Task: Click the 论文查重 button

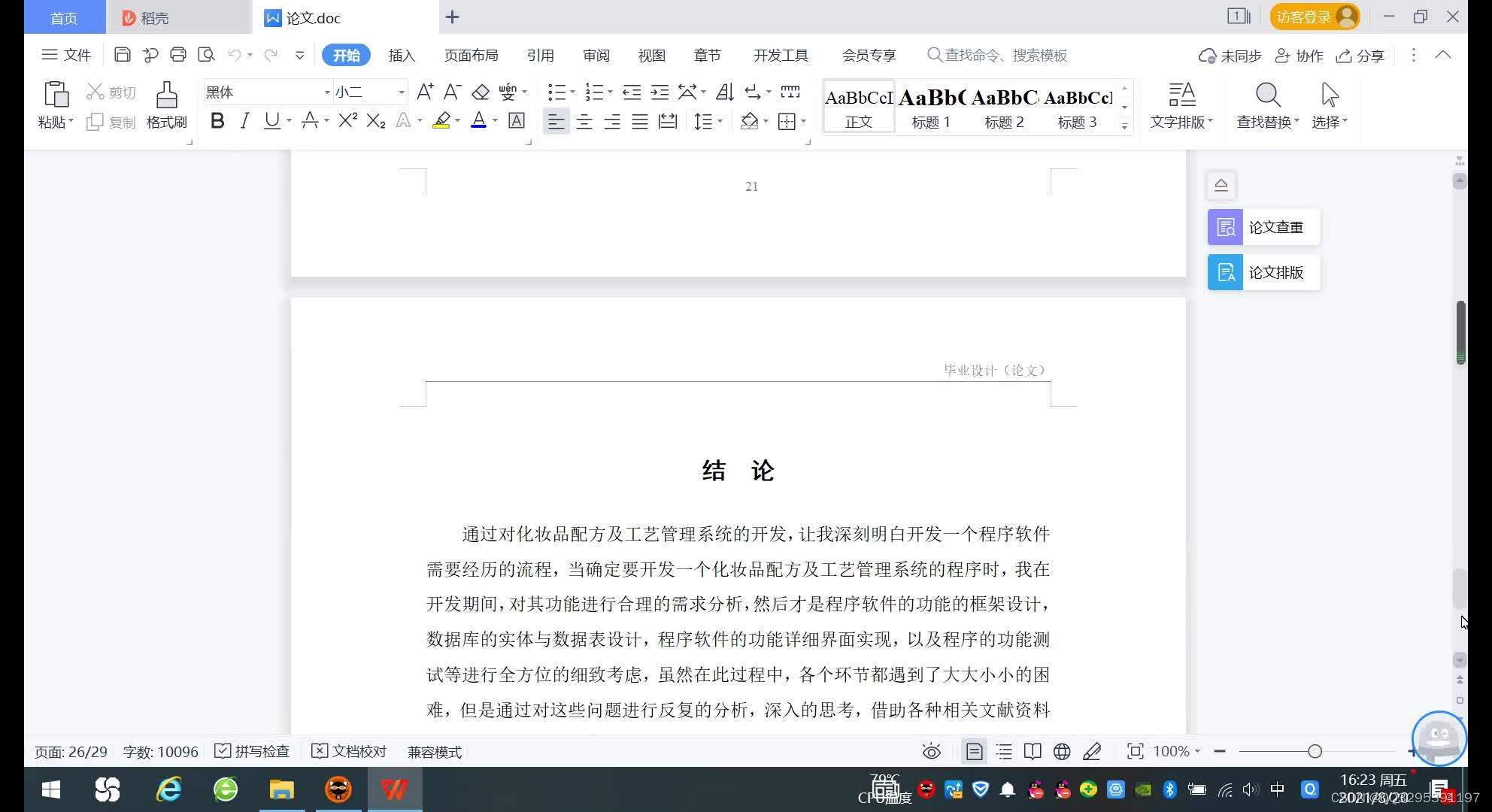Action: click(x=1263, y=227)
